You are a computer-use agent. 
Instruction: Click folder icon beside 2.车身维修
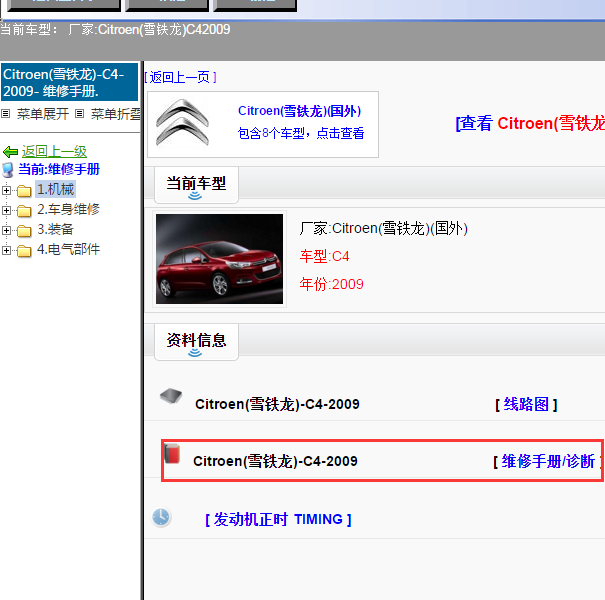click(x=24, y=210)
